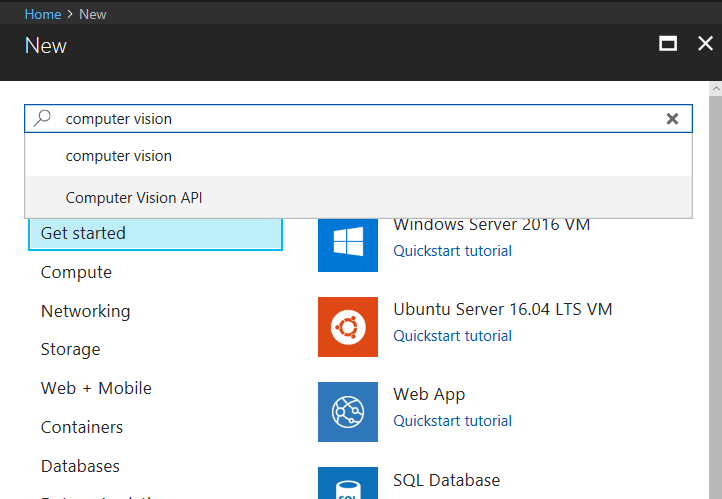The image size is (722, 499).
Task: Maximize the New blade
Action: (668, 44)
